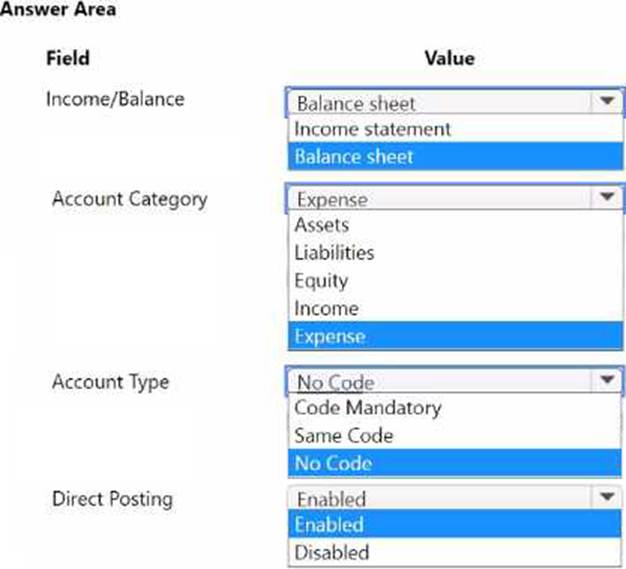Image resolution: width=626 pixels, height=569 pixels.
Task: Select Same Code option
Action: pyautogui.click(x=343, y=436)
